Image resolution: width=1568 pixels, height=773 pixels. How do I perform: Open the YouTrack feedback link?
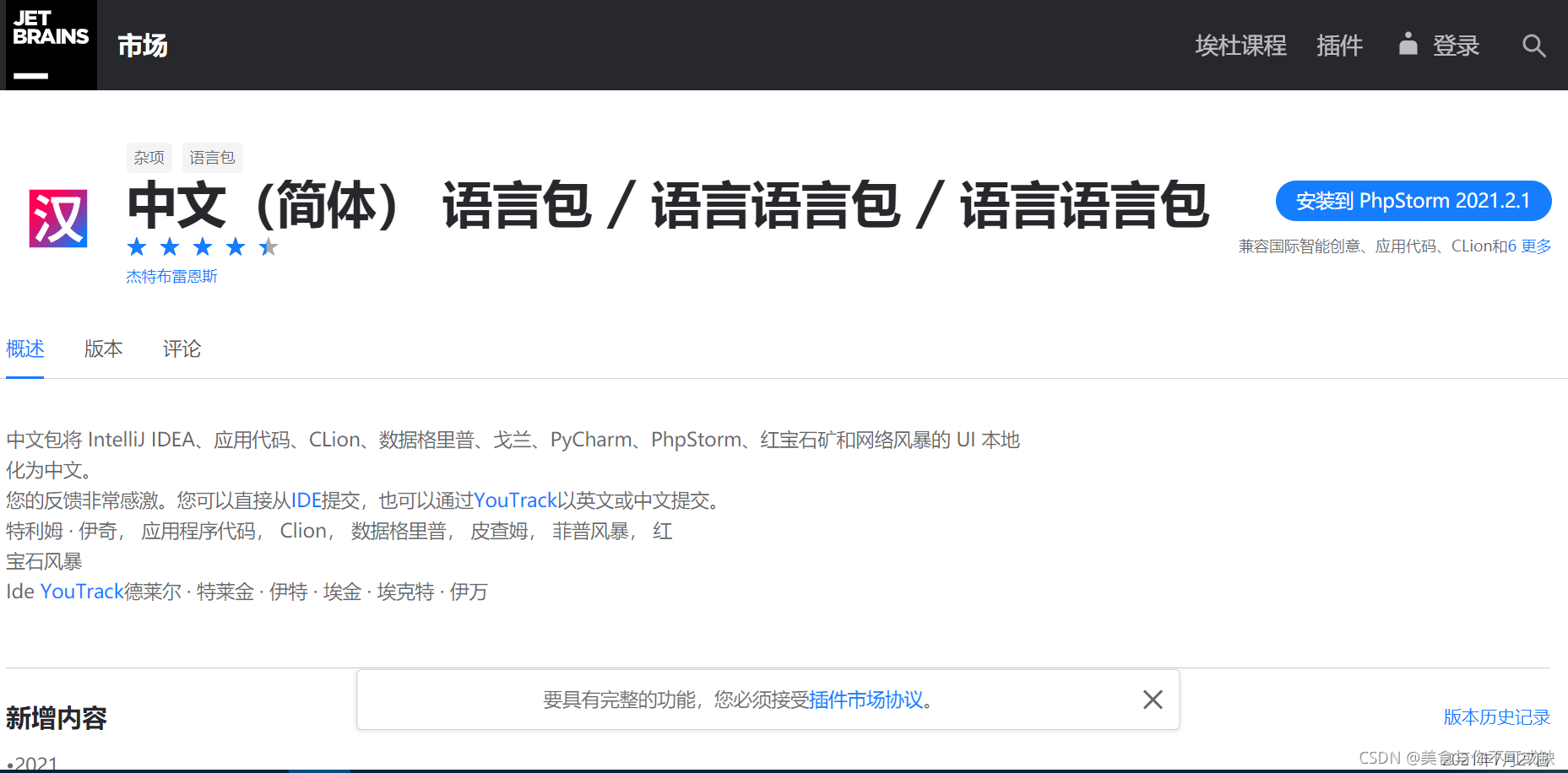(x=515, y=500)
